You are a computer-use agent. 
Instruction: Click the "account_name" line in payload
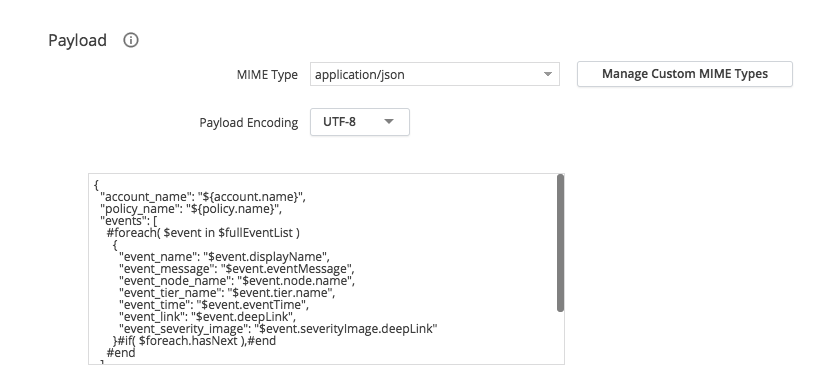pos(203,197)
